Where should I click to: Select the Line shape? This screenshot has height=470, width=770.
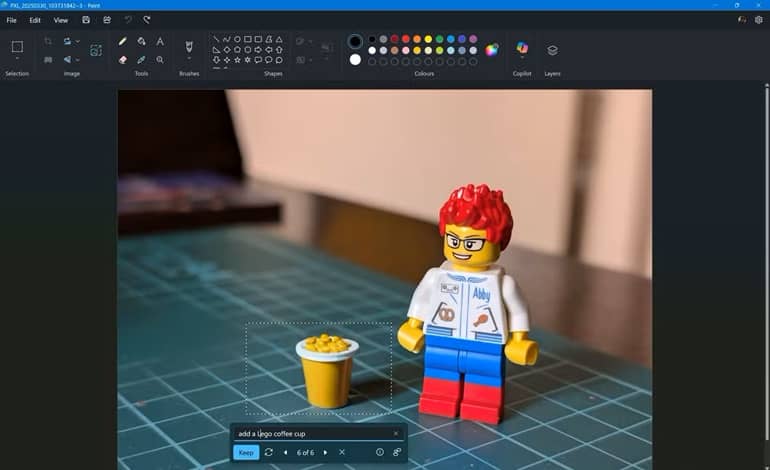coord(216,39)
